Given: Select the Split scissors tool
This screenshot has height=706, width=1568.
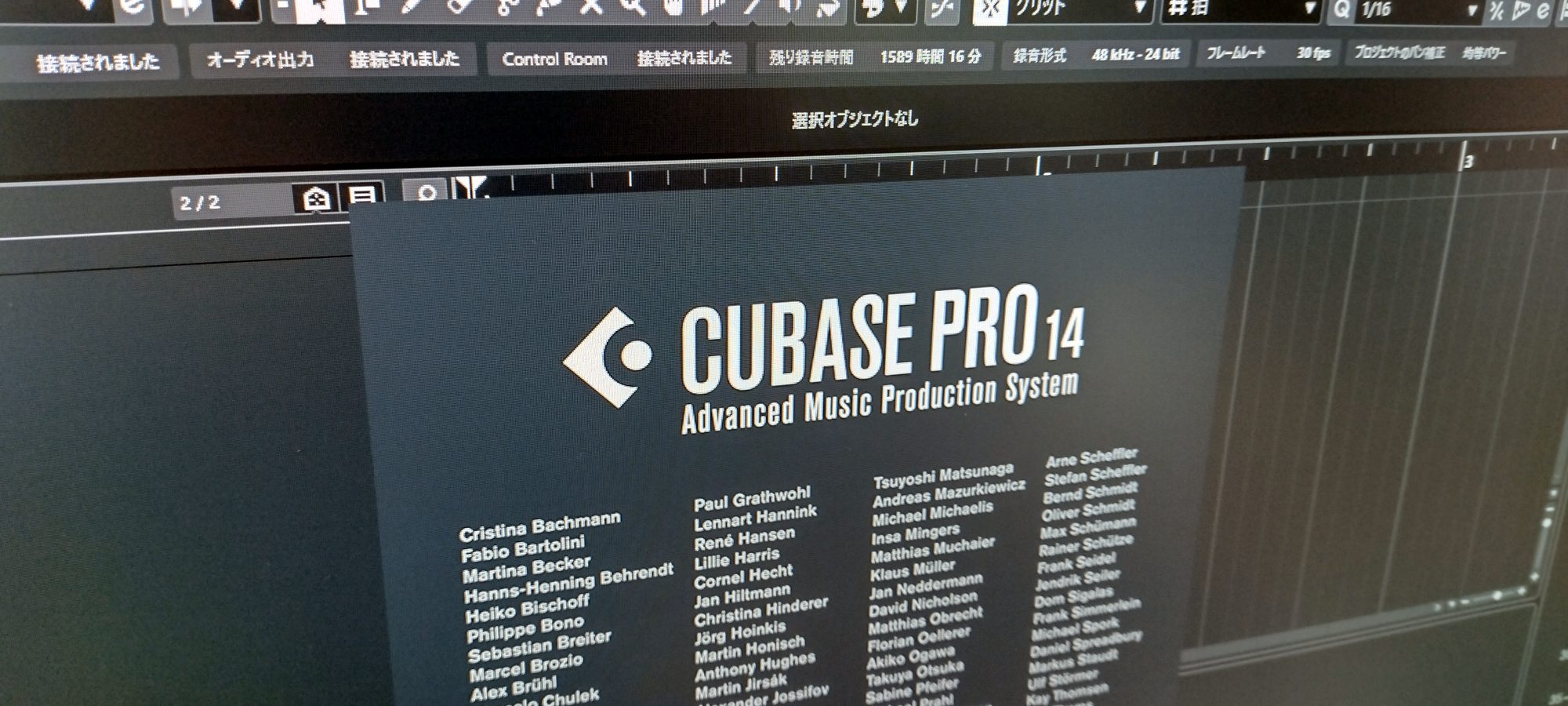Looking at the screenshot, I should point(508,6).
